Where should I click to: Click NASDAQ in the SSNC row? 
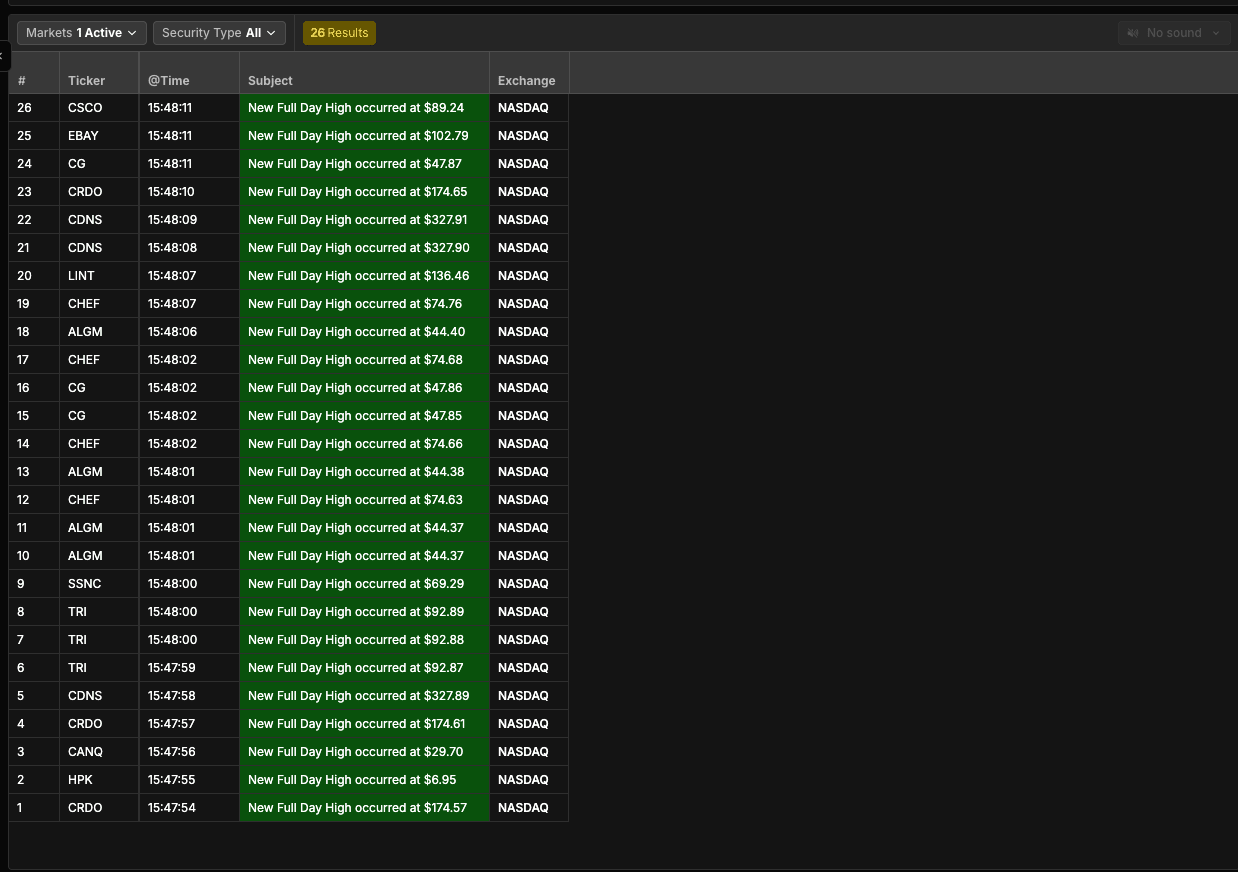(529, 584)
